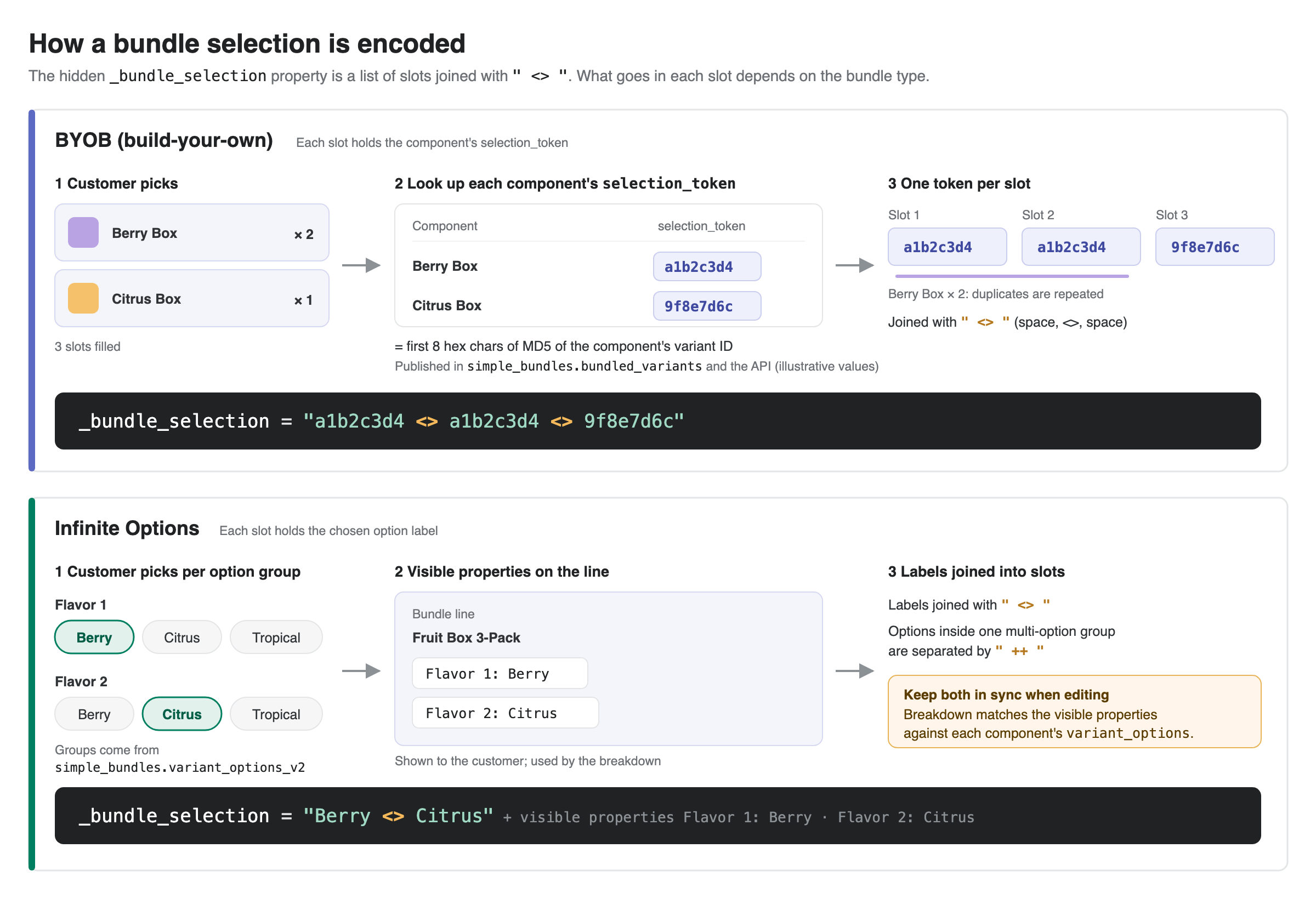1316x899 pixels.
Task: Click 'simple_bundles.bundled_variants' text
Action: [585, 366]
